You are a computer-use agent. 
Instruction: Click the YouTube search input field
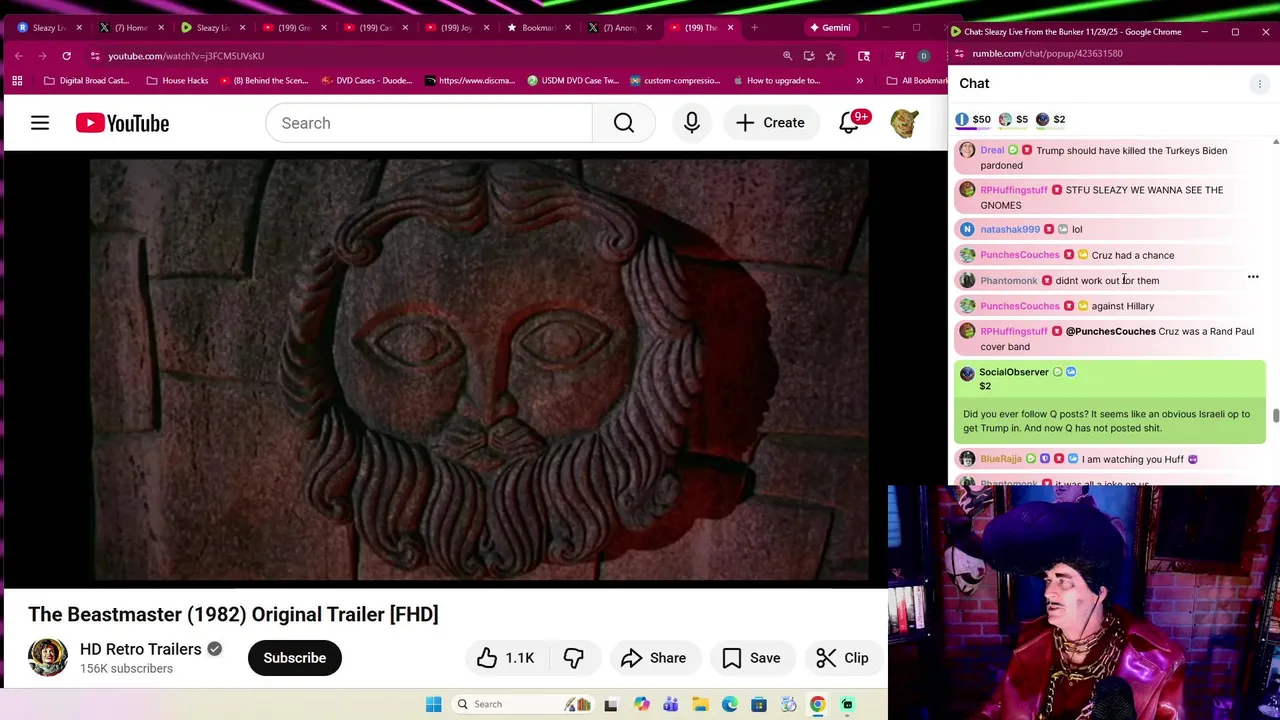click(429, 123)
